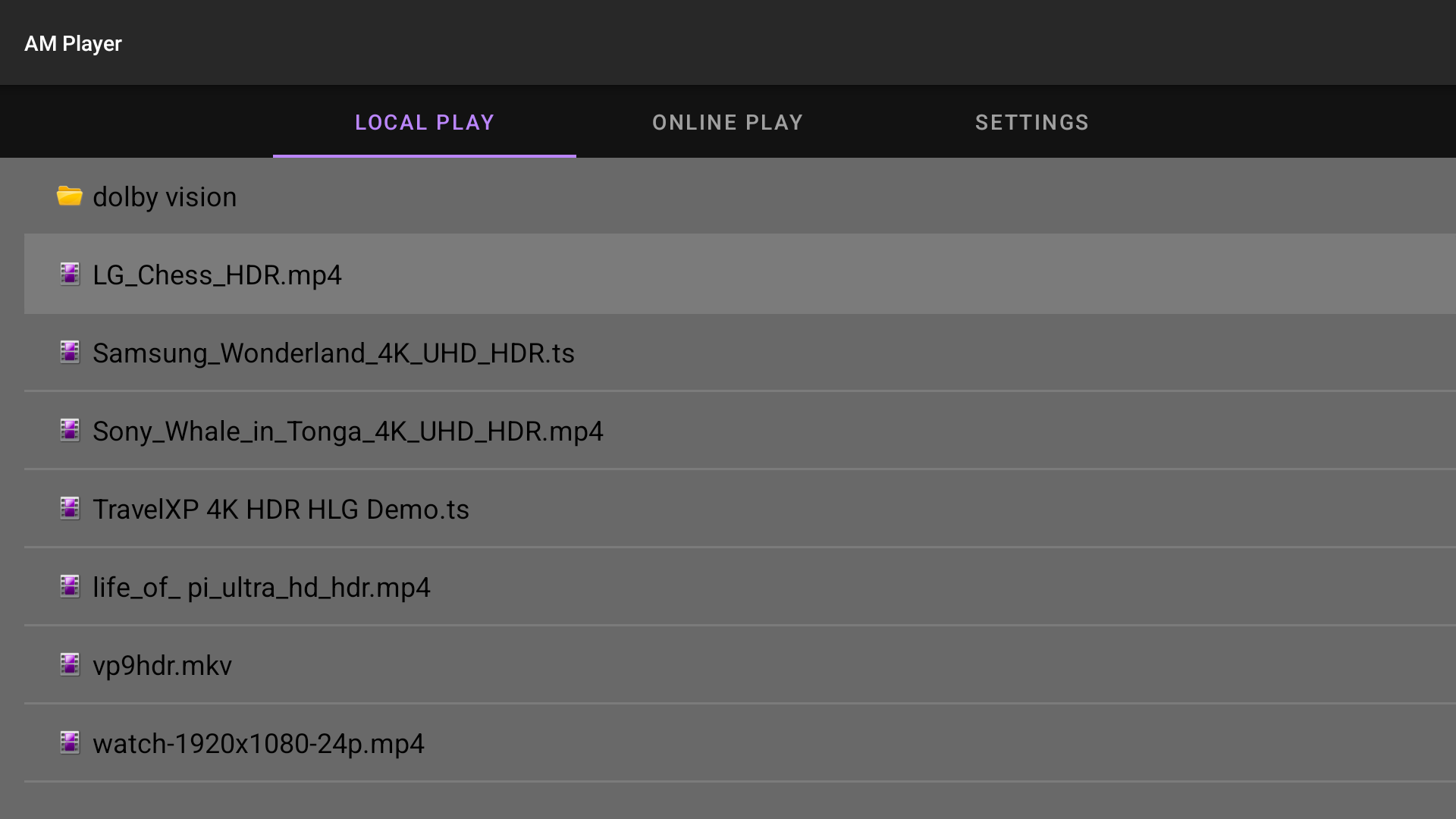Open TravelXP 4K HDR HLG Demo.ts
This screenshot has width=1456, height=819.
(x=281, y=510)
